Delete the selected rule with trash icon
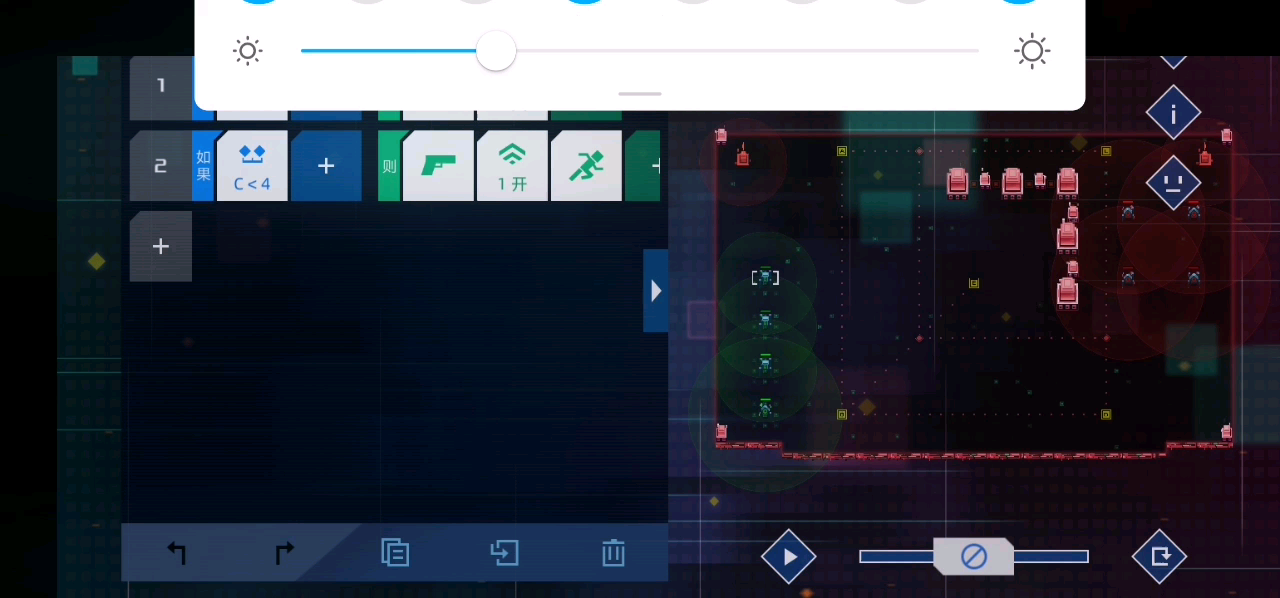 click(613, 552)
